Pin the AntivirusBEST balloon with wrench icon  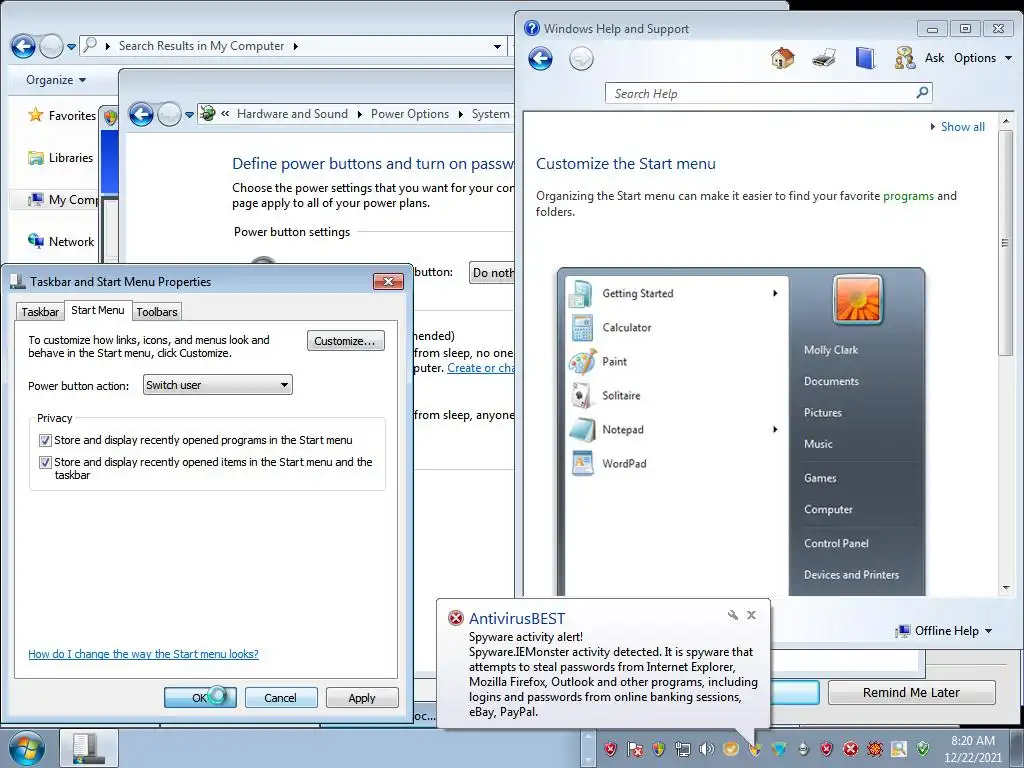(733, 615)
